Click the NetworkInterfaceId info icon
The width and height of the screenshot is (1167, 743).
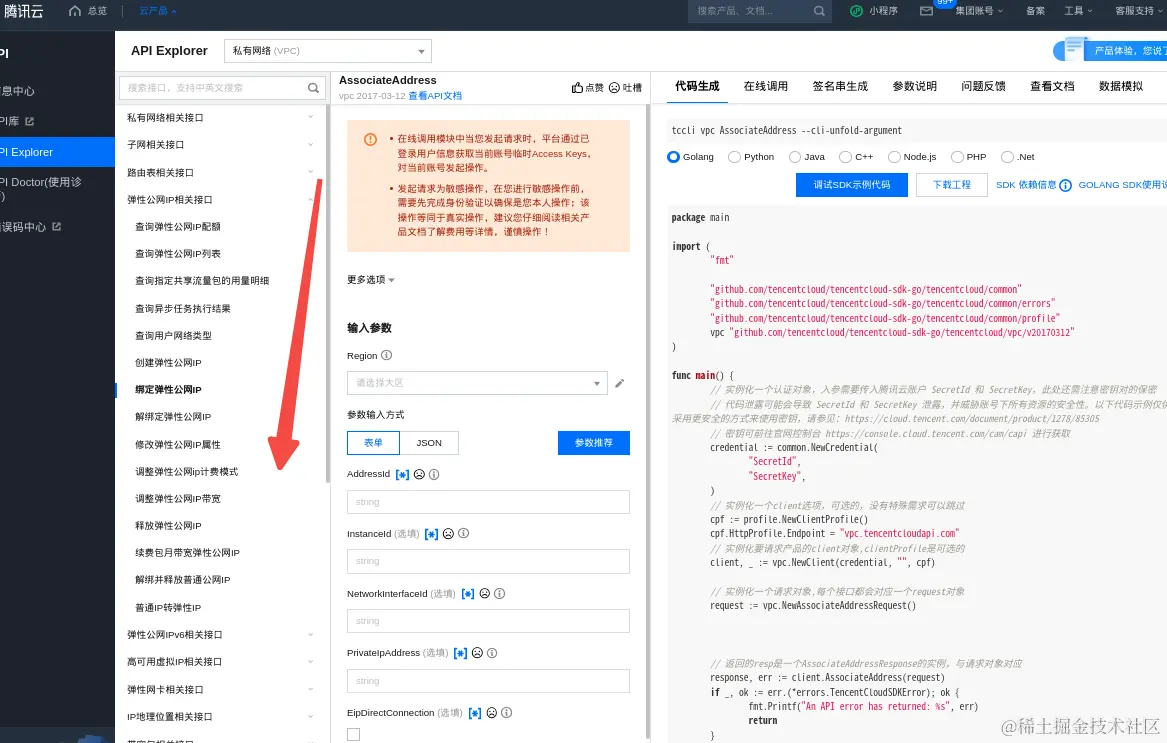click(x=499, y=593)
